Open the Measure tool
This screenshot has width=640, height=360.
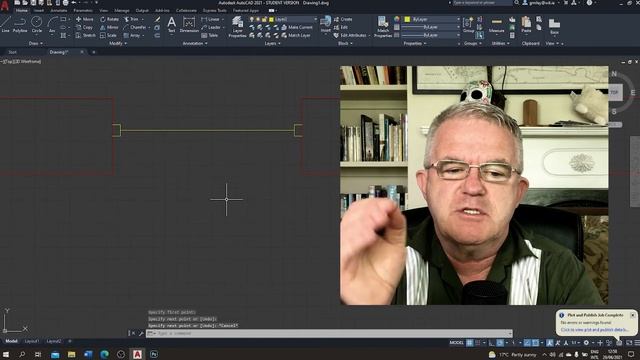[496, 24]
